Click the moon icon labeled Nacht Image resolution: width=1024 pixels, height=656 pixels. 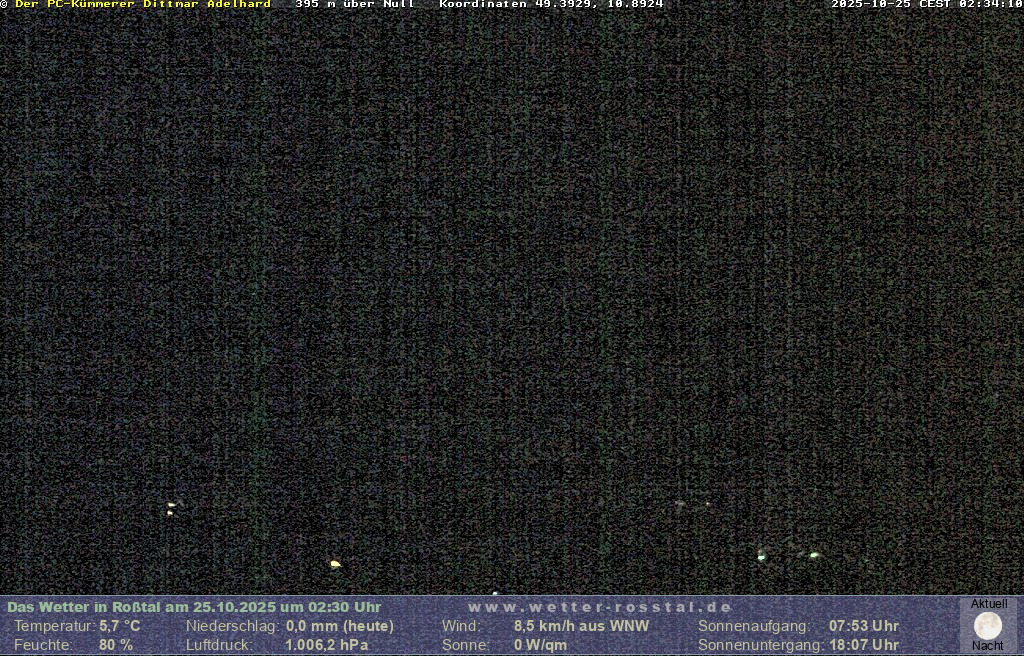coord(988,626)
